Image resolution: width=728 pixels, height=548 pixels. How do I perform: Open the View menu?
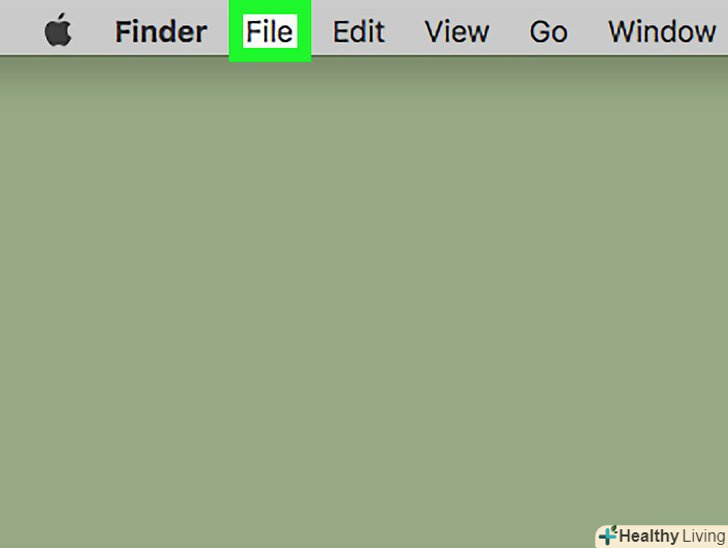[x=457, y=32]
